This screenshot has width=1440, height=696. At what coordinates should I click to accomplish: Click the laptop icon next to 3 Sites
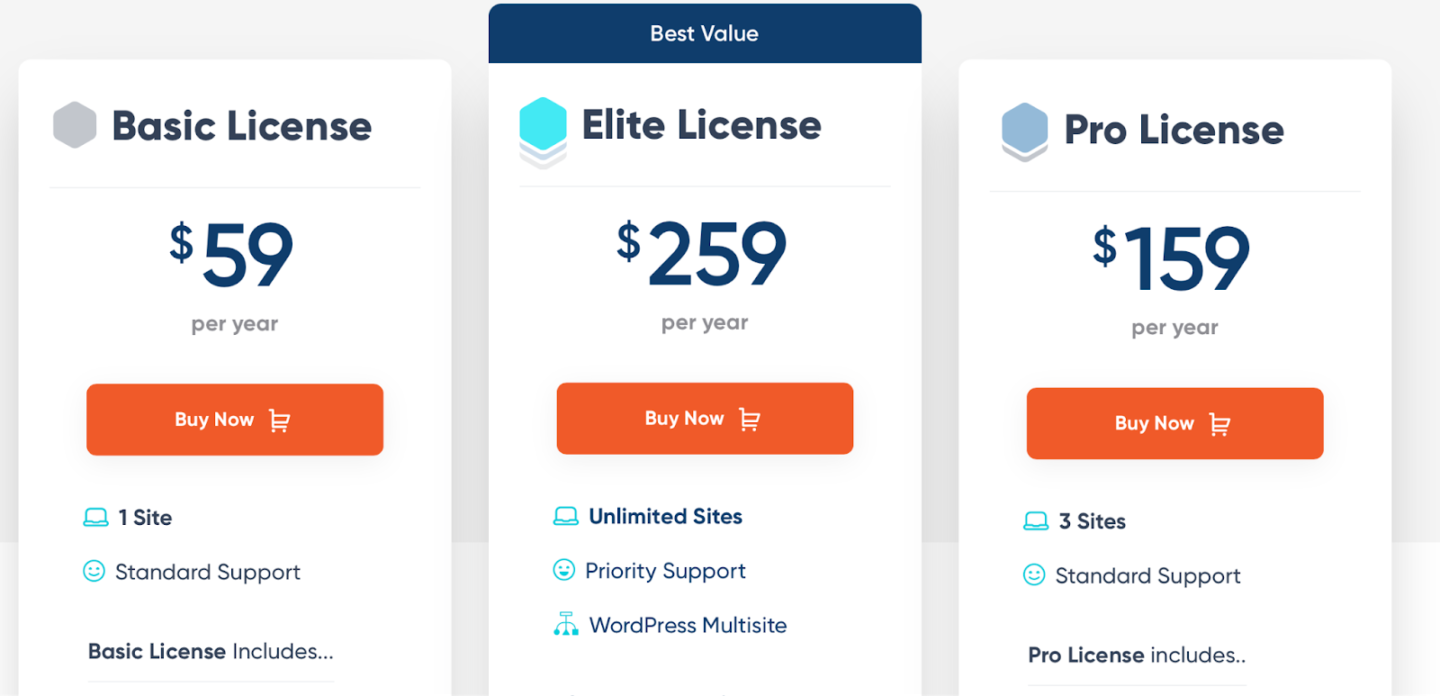click(1036, 521)
